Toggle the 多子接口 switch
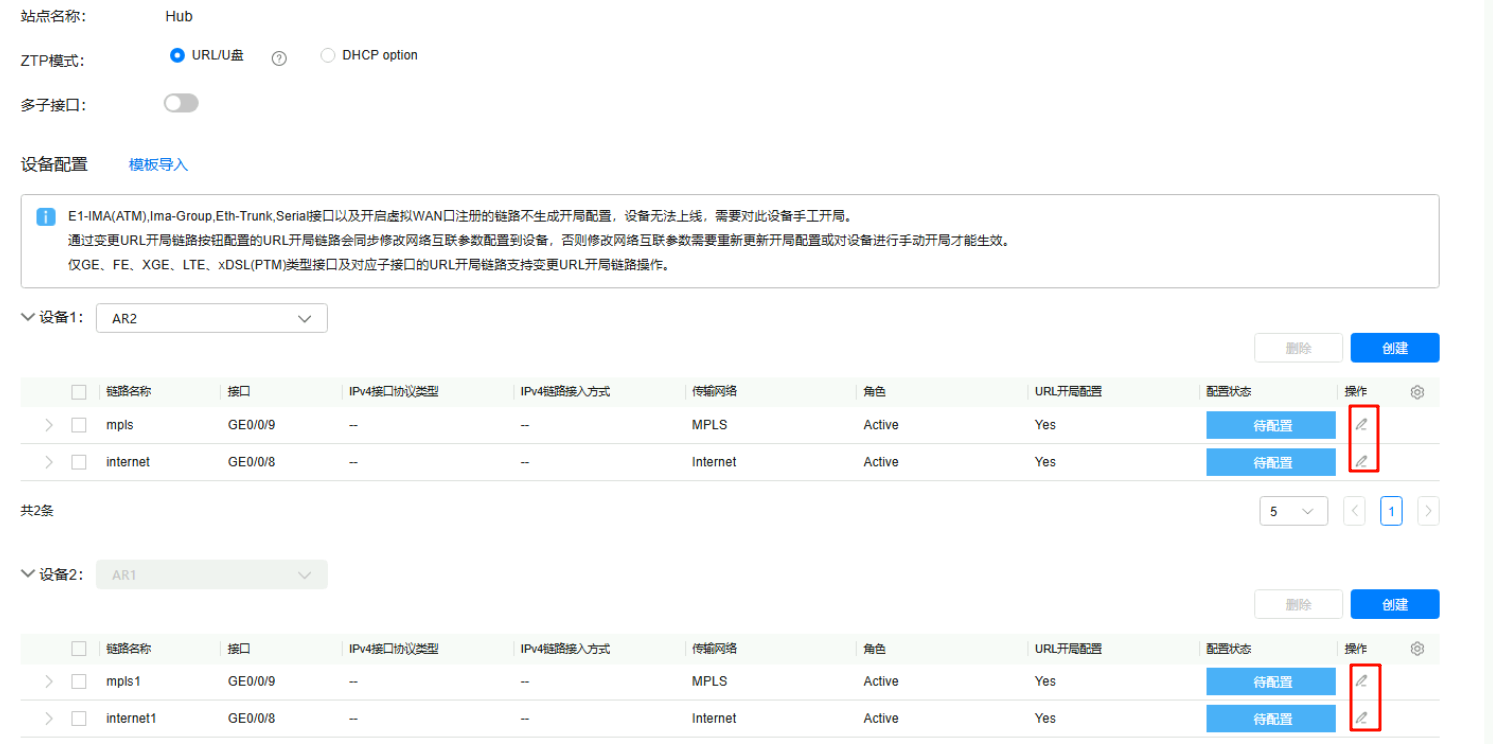The height and width of the screenshot is (744, 1493). pyautogui.click(x=181, y=103)
